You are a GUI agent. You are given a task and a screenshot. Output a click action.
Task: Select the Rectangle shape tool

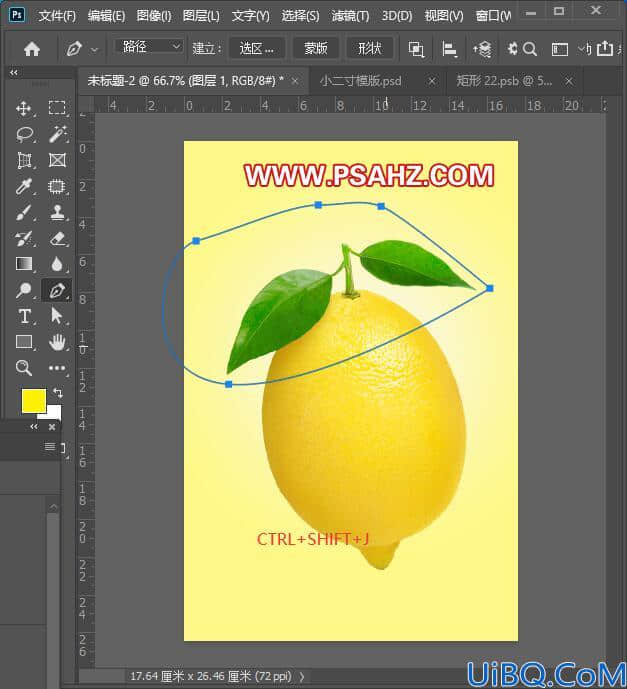(x=24, y=342)
